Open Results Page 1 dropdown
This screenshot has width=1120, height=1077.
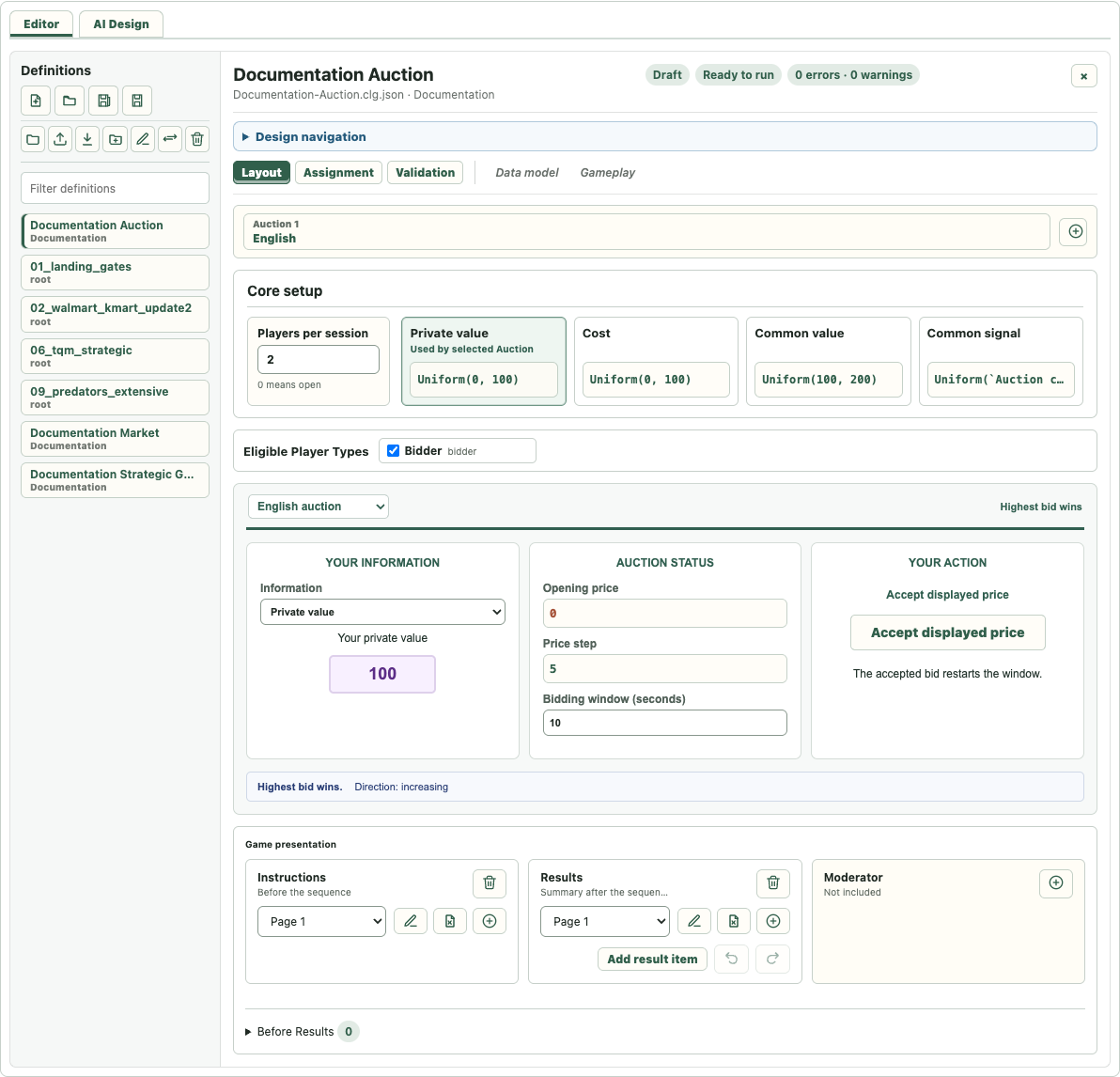click(x=604, y=922)
